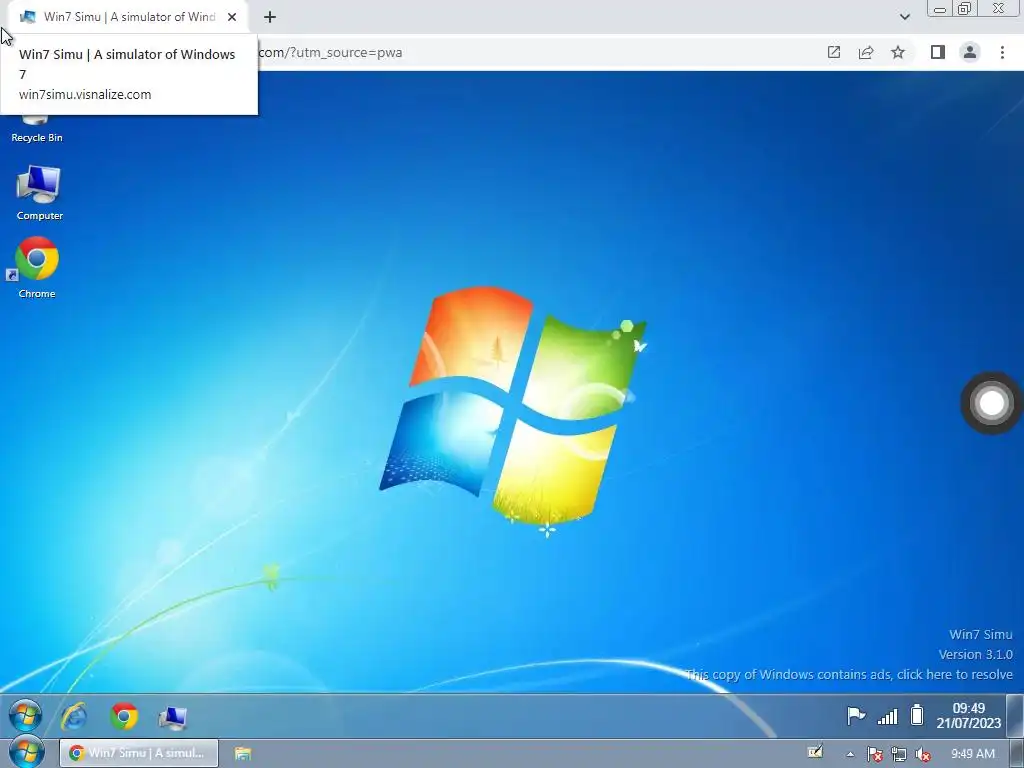Select the Recycle Bin label on desktop
This screenshot has width=1024, height=768.
tap(37, 137)
